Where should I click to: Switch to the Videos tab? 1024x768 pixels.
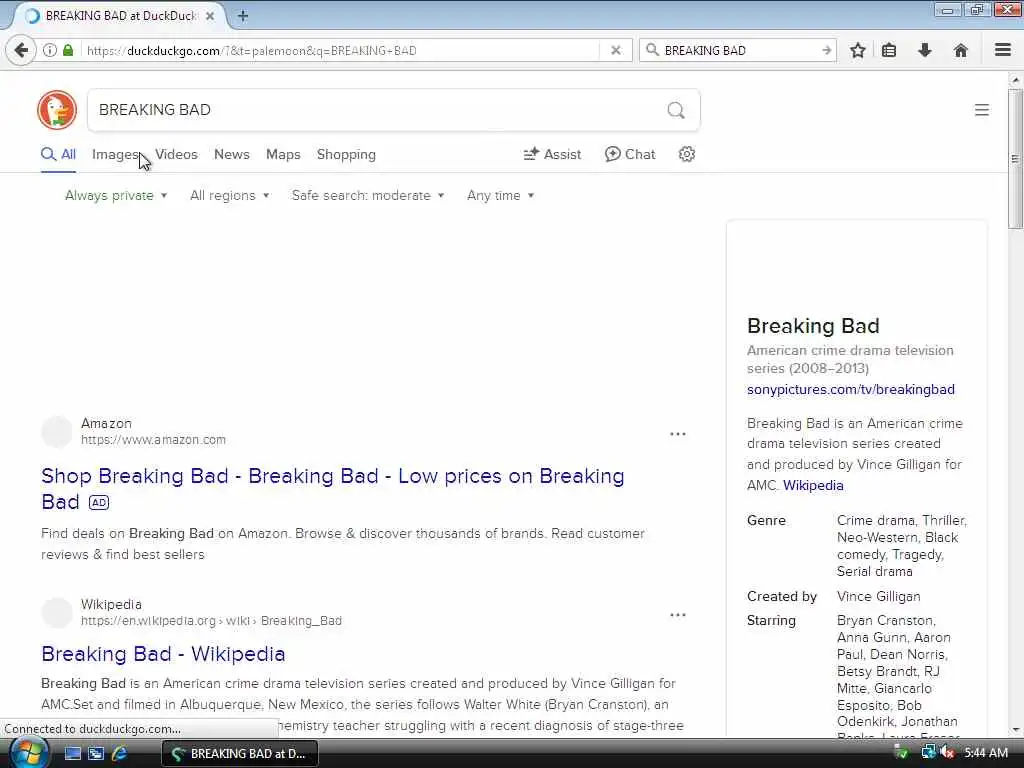point(176,155)
